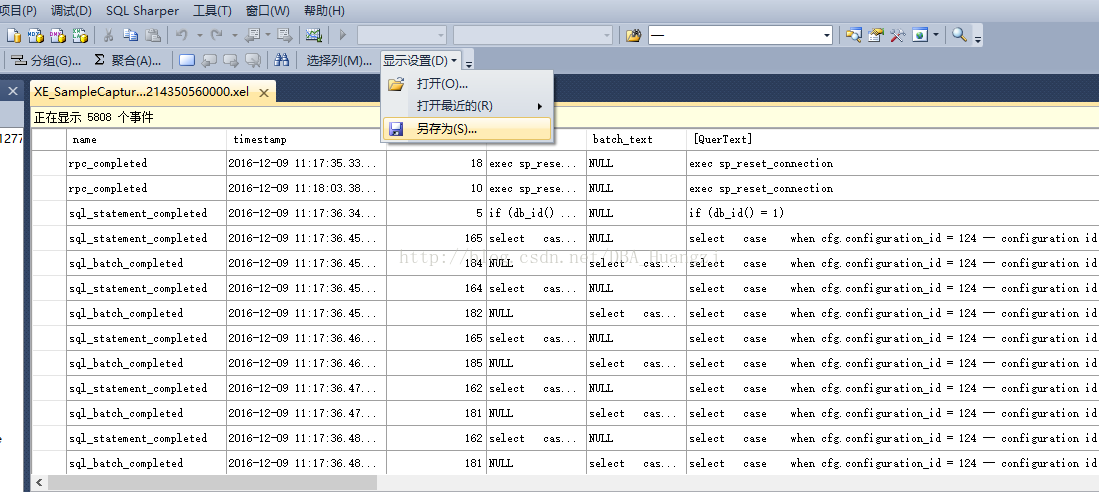This screenshot has height=492, width=1099.
Task: Go to previous bookmark icon
Action: pyautogui.click(x=209, y=60)
